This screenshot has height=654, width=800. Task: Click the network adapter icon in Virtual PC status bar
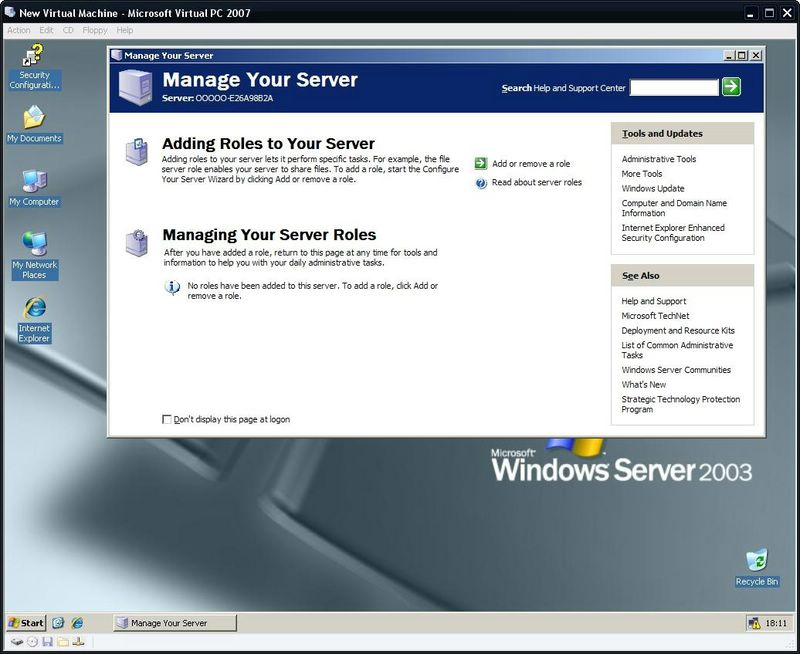(78, 641)
